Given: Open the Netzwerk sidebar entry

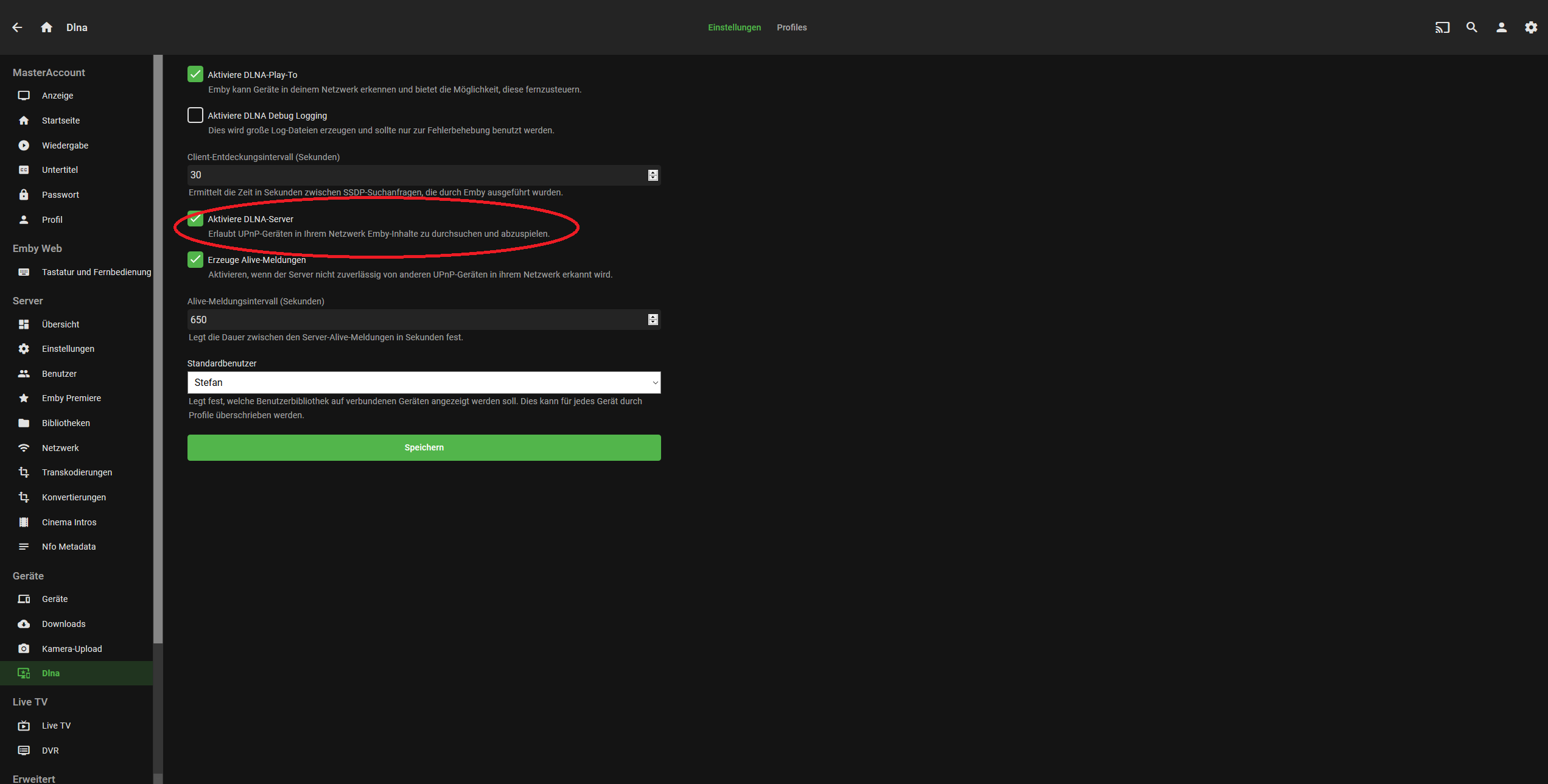Looking at the screenshot, I should (77, 448).
